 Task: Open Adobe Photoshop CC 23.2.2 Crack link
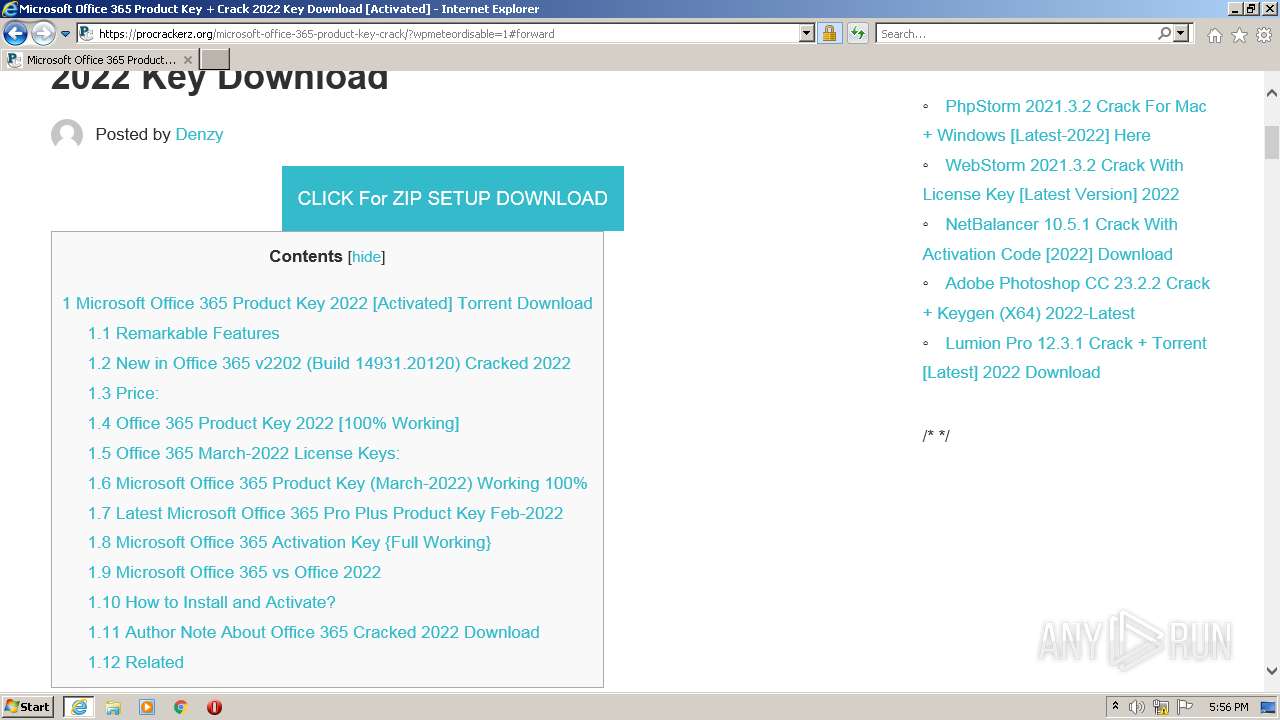pyautogui.click(x=1066, y=298)
